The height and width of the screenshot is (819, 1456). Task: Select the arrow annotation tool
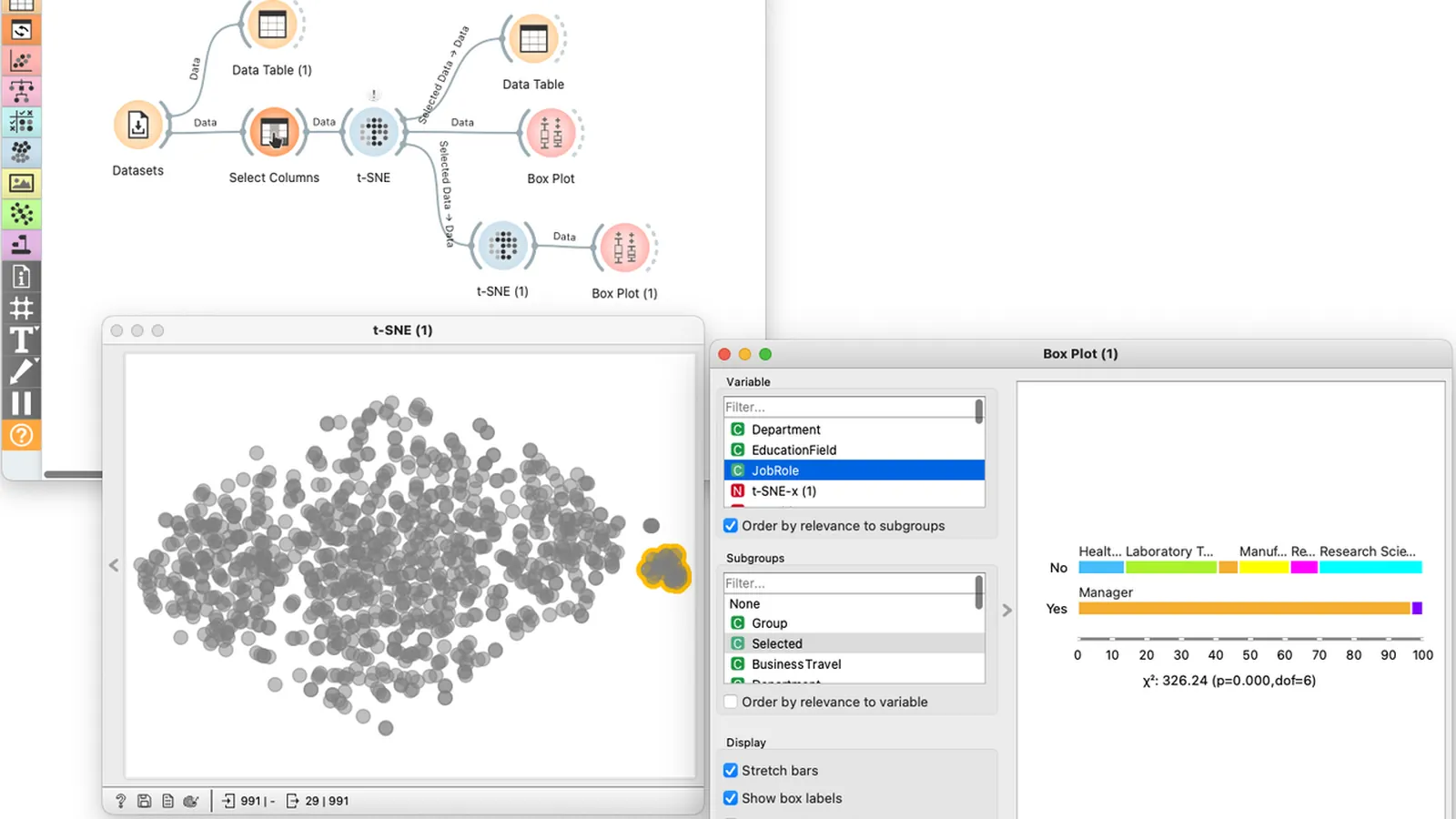click(22, 371)
